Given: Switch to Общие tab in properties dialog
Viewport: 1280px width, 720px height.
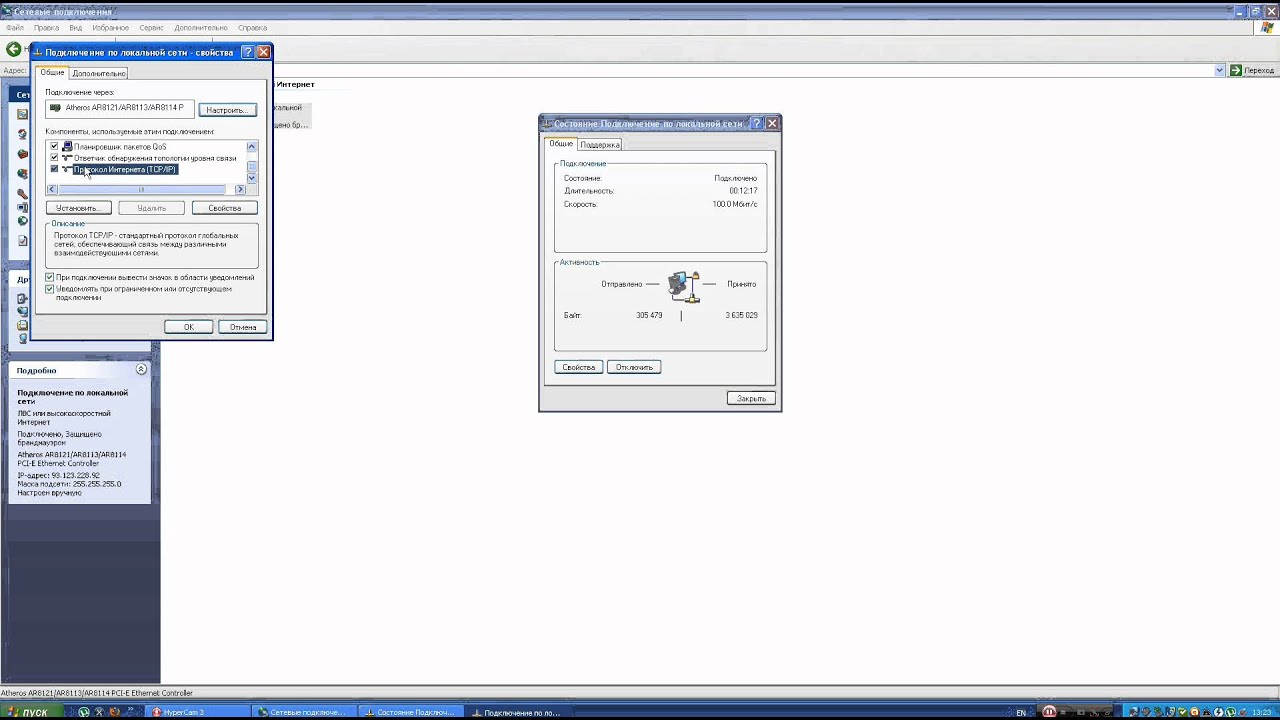Looking at the screenshot, I should click(52, 73).
